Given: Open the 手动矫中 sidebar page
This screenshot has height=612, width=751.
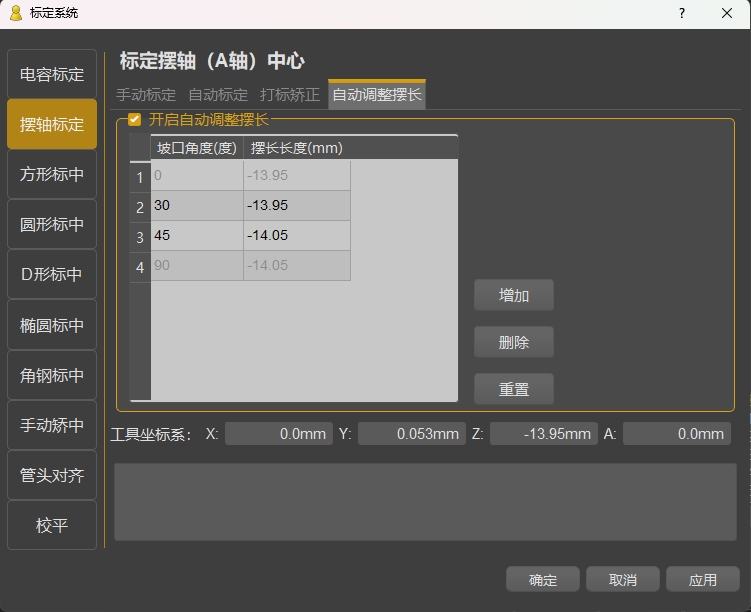Looking at the screenshot, I should (52, 425).
